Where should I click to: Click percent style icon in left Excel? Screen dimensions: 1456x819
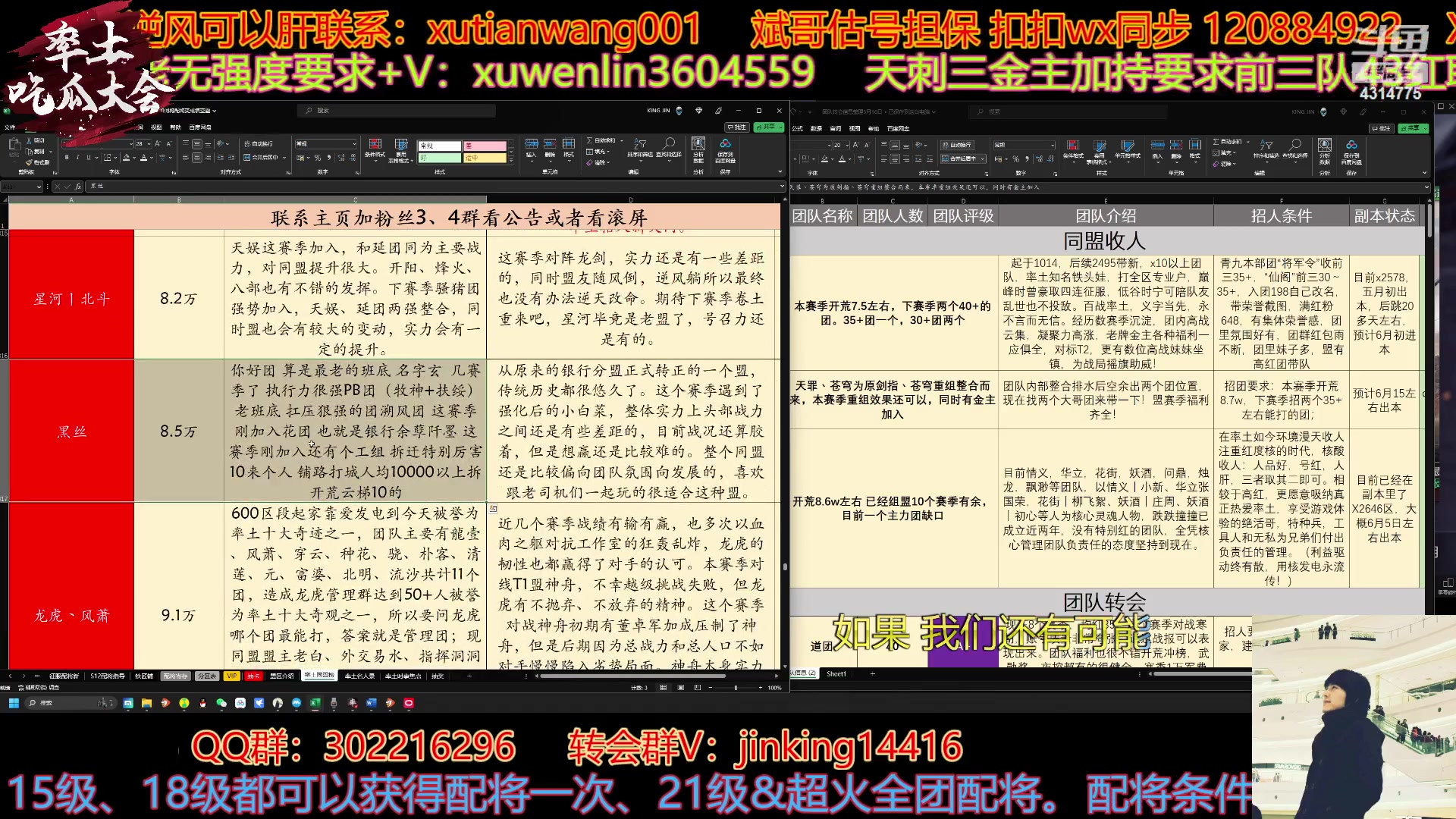point(317,158)
